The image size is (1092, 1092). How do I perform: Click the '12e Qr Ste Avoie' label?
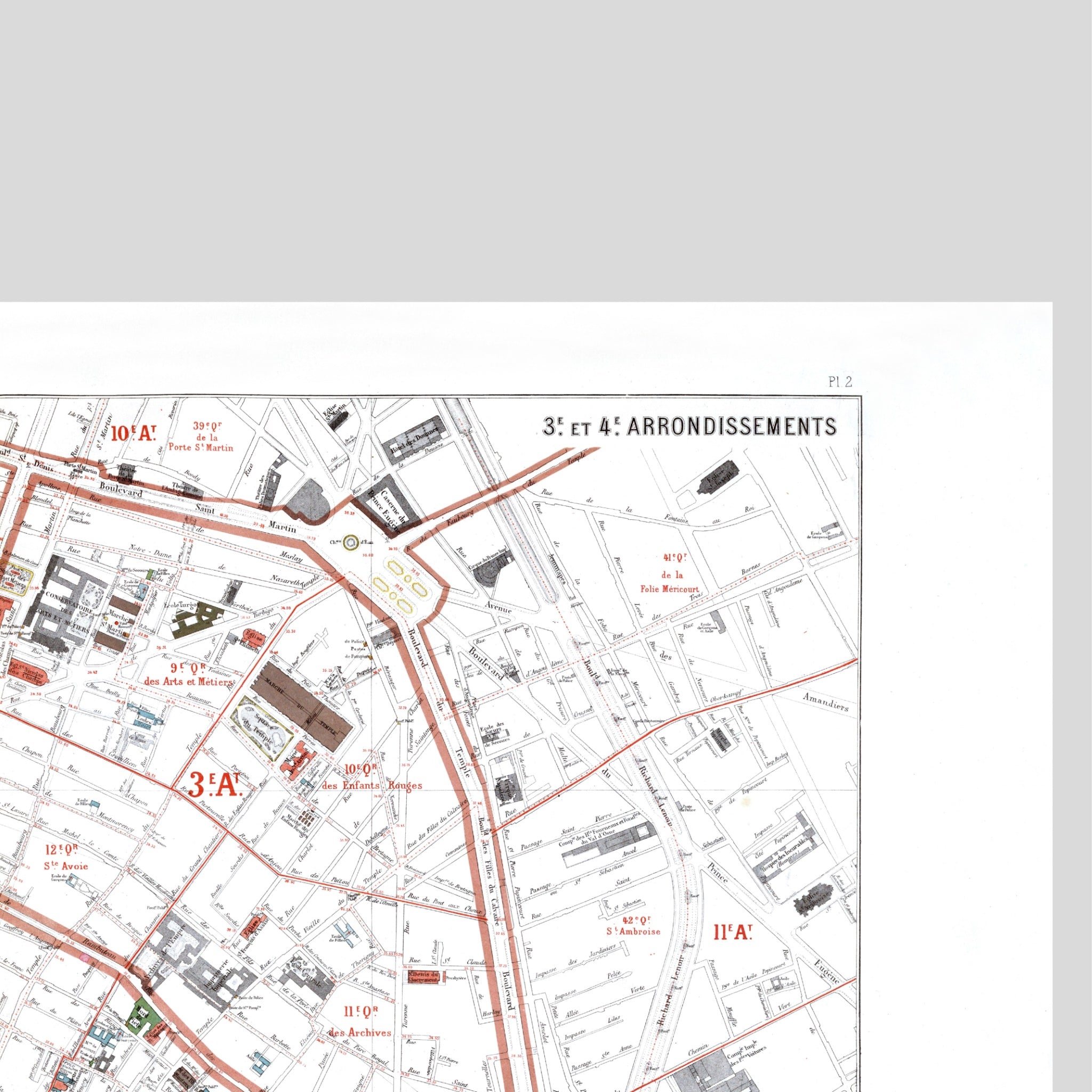point(67,858)
